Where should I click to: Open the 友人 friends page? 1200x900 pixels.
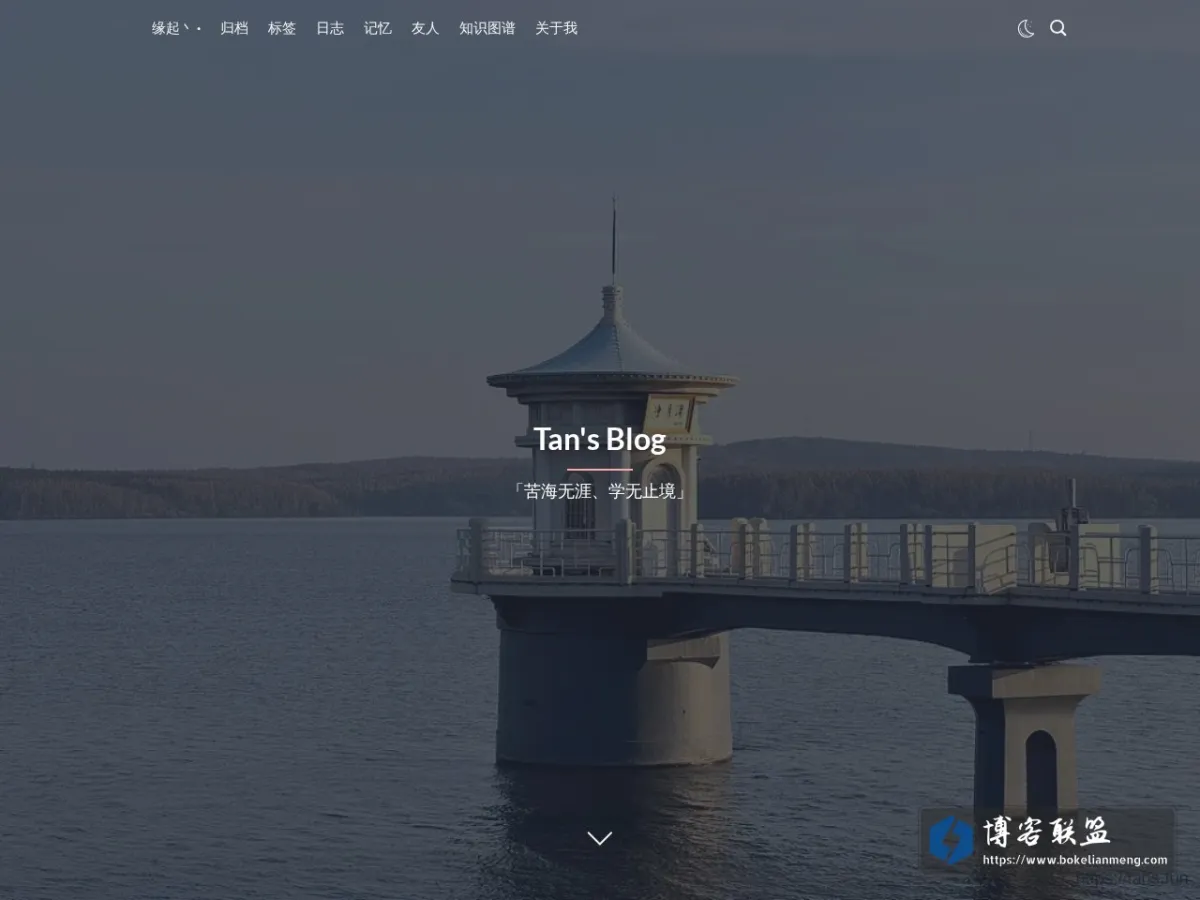[425, 29]
